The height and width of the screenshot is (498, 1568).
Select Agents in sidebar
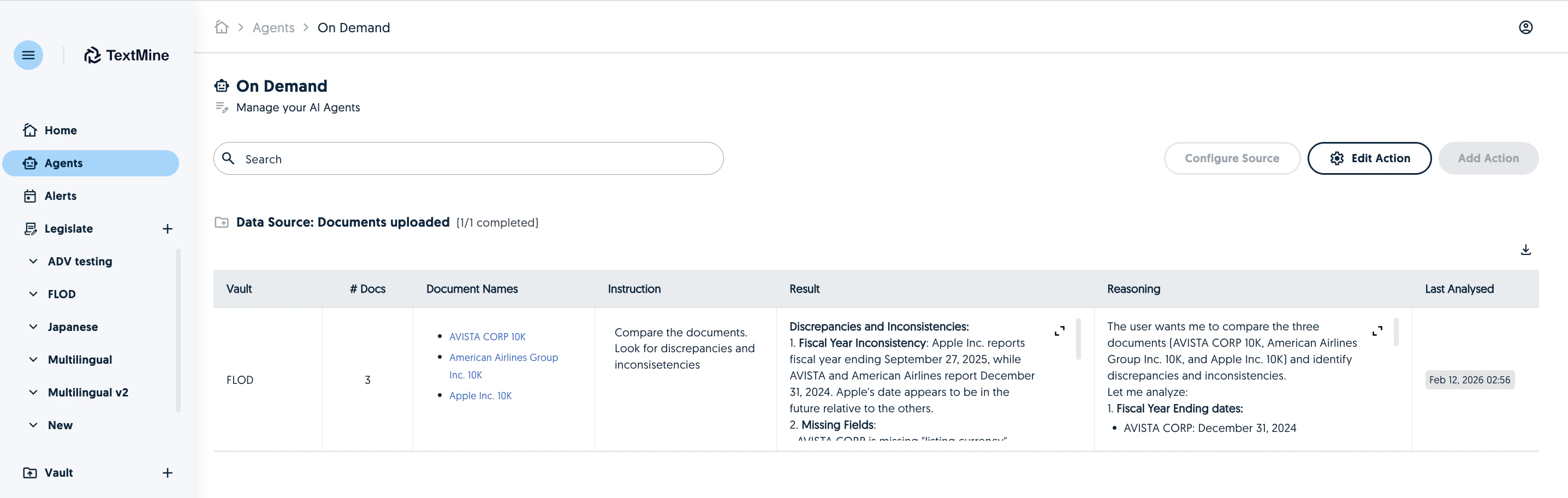[91, 163]
